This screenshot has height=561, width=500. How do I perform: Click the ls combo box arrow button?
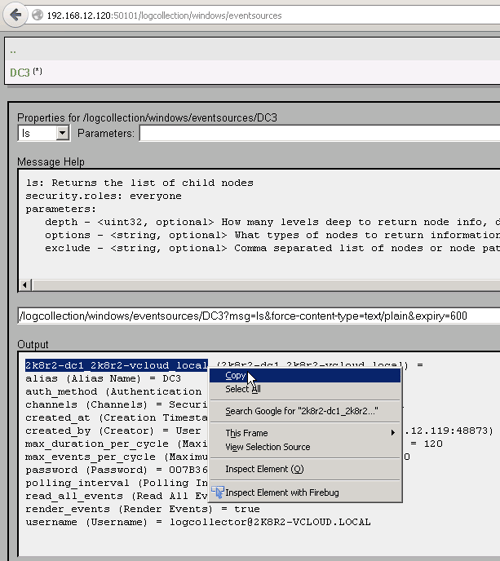pyautogui.click(x=63, y=133)
